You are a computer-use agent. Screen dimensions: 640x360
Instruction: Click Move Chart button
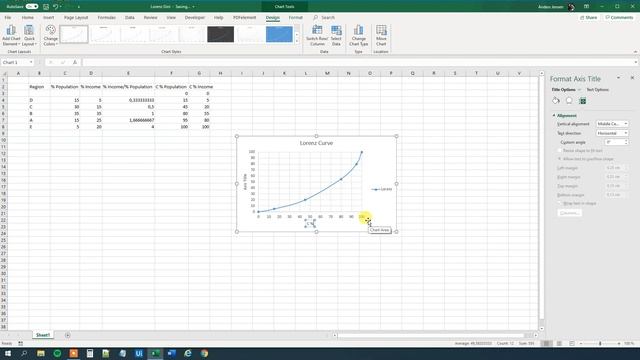[x=381, y=36]
